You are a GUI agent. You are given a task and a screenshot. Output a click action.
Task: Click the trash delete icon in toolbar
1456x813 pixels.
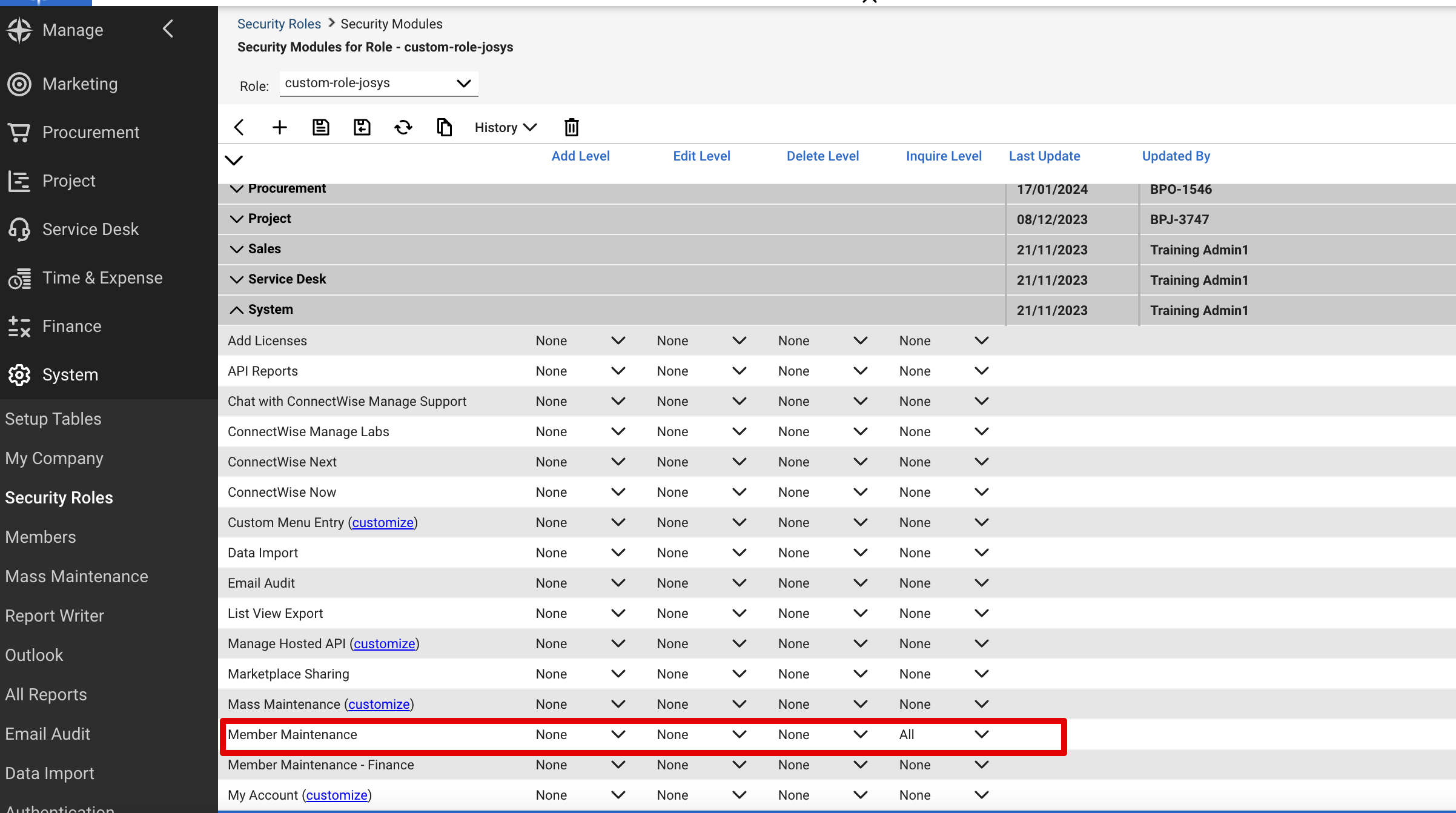571,127
